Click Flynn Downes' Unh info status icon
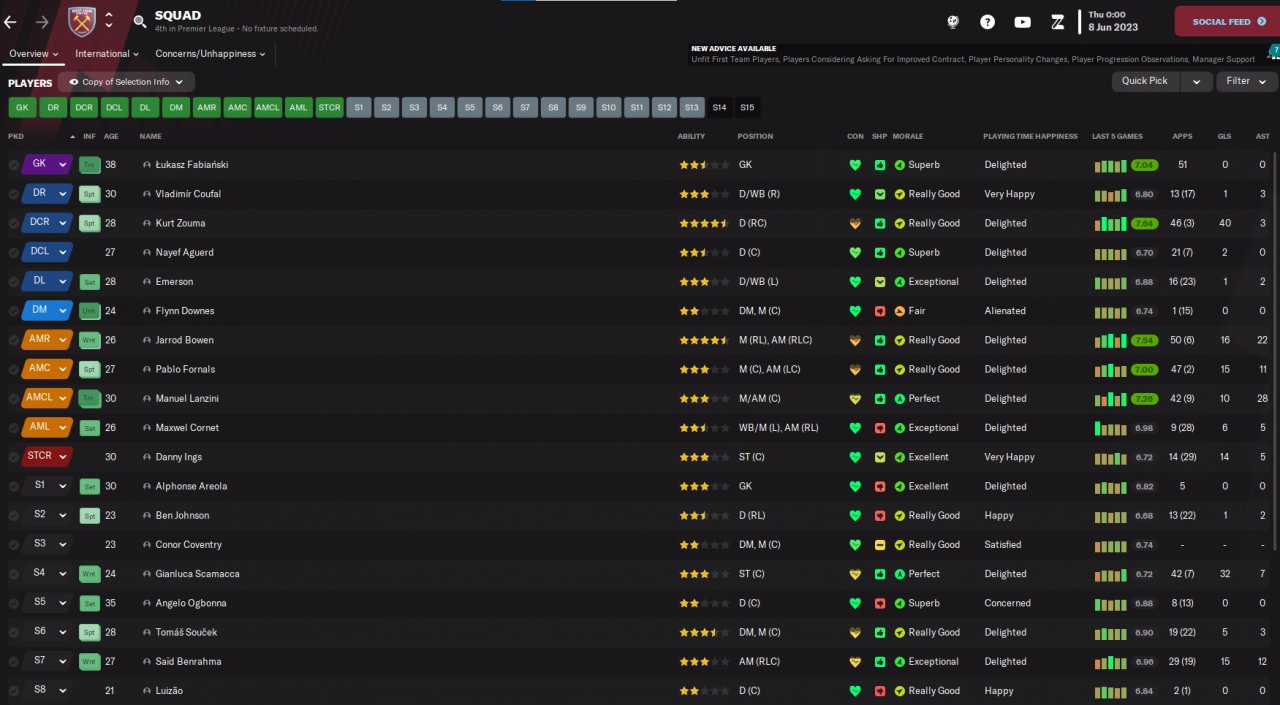The width and height of the screenshot is (1280, 705). tap(90, 311)
